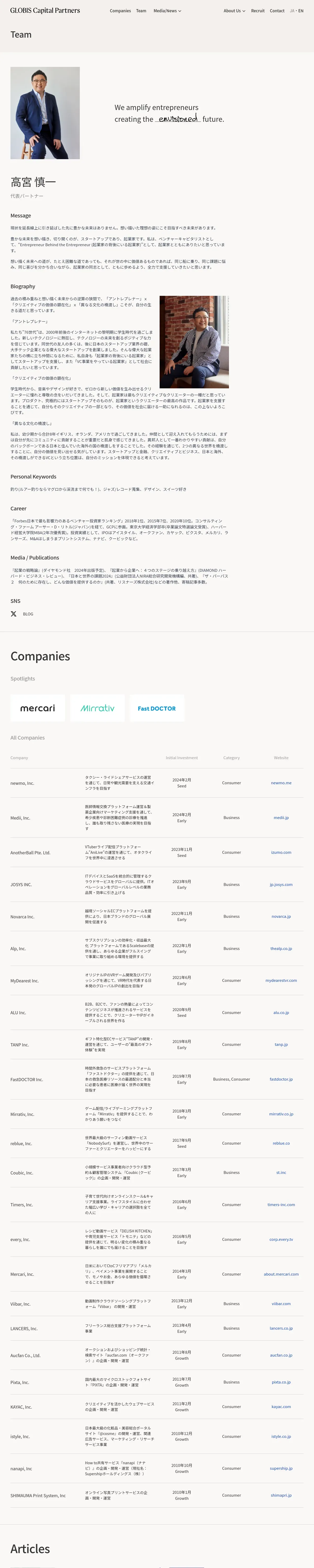This screenshot has width=314, height=1568.
Task: Visit the tanp.jp website link
Action: pyautogui.click(x=281, y=1045)
